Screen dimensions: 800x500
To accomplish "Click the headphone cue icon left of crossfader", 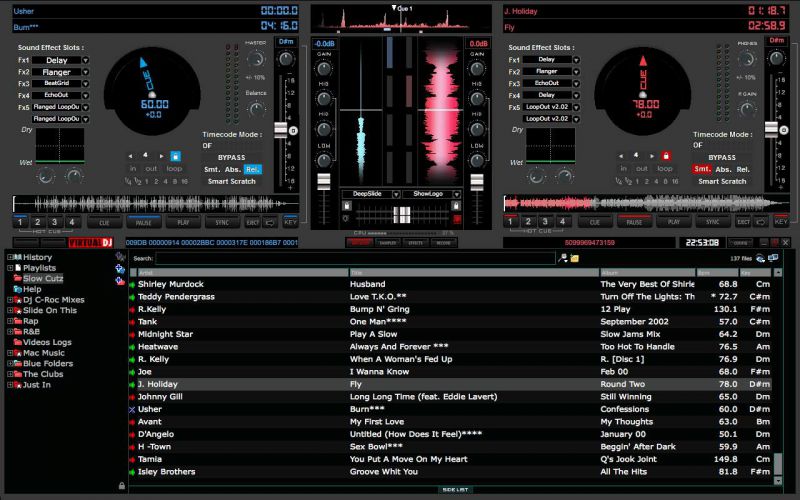I will [347, 219].
